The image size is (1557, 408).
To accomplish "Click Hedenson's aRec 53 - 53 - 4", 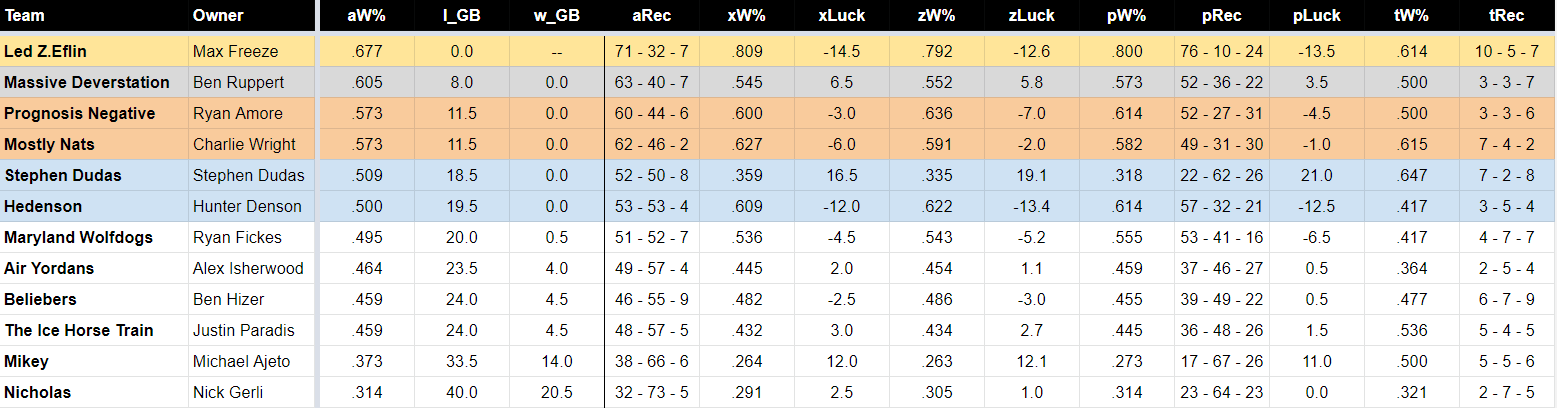I will click(x=651, y=206).
